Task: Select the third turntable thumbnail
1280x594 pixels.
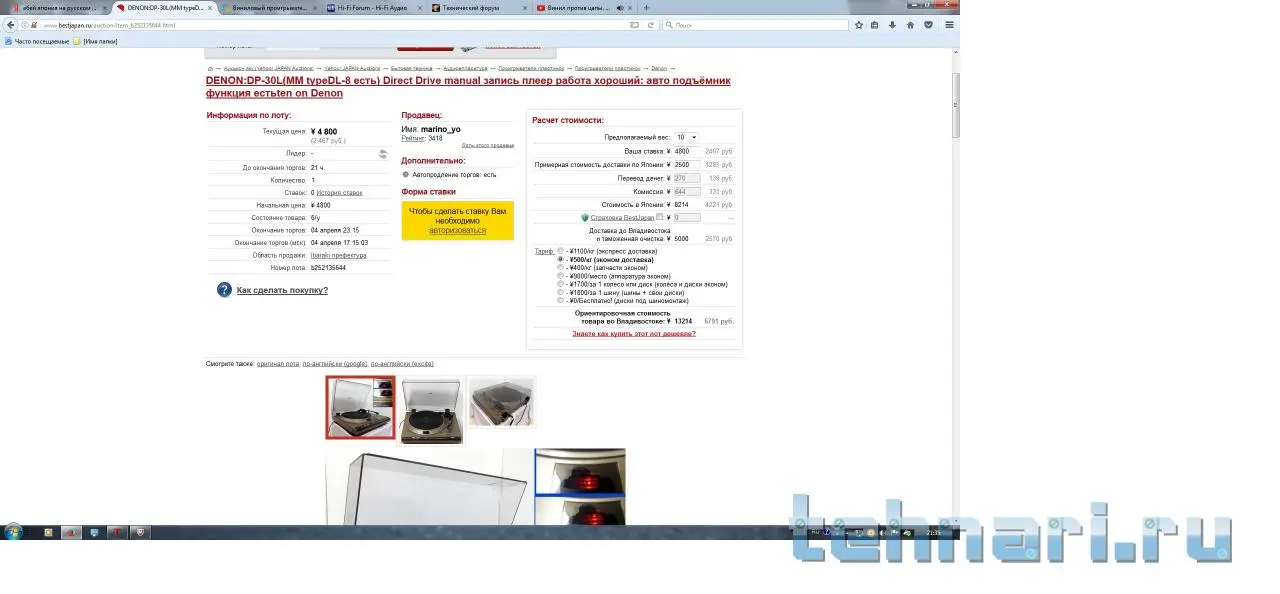Action: [501, 401]
